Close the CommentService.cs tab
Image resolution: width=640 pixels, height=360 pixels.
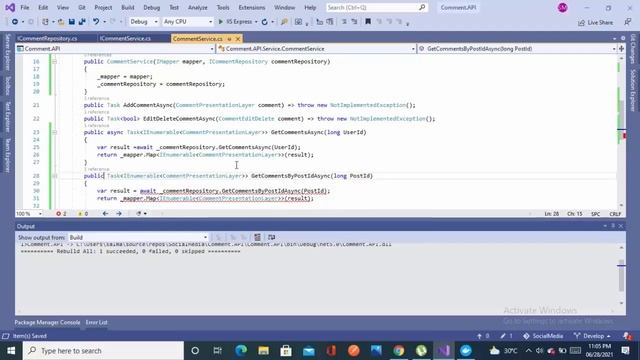tap(238, 39)
